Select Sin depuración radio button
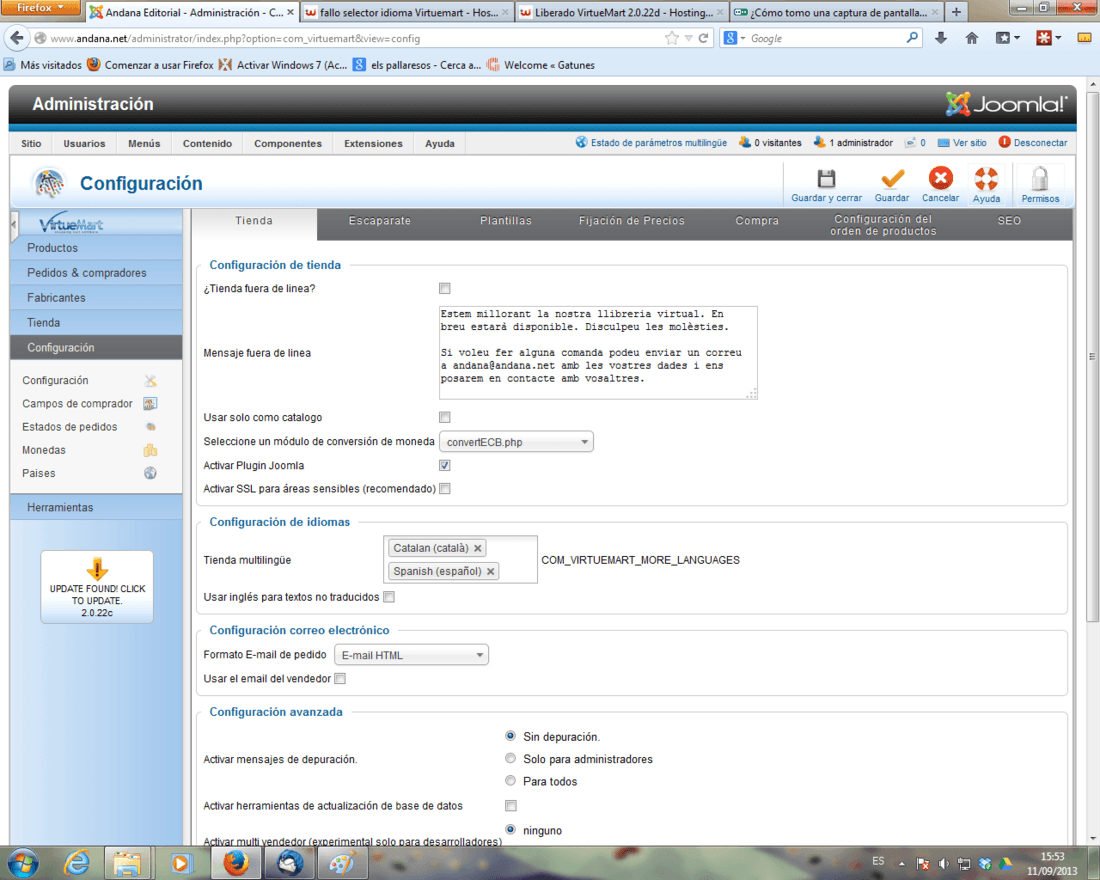1100x880 pixels. pos(511,736)
